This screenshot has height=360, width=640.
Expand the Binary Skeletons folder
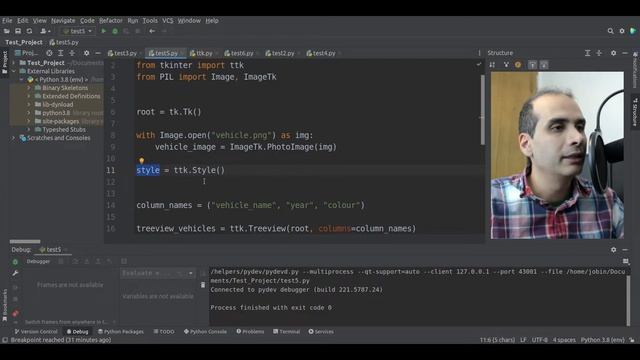pyautogui.click(x=29, y=88)
